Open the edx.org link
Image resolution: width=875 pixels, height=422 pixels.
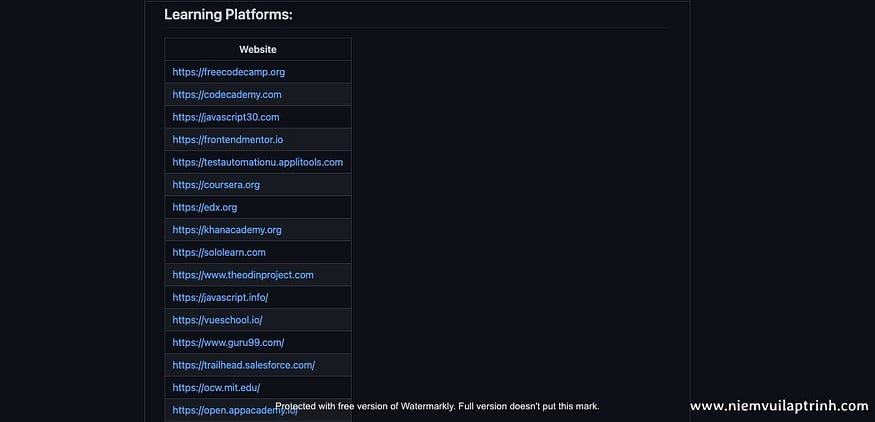coord(204,207)
